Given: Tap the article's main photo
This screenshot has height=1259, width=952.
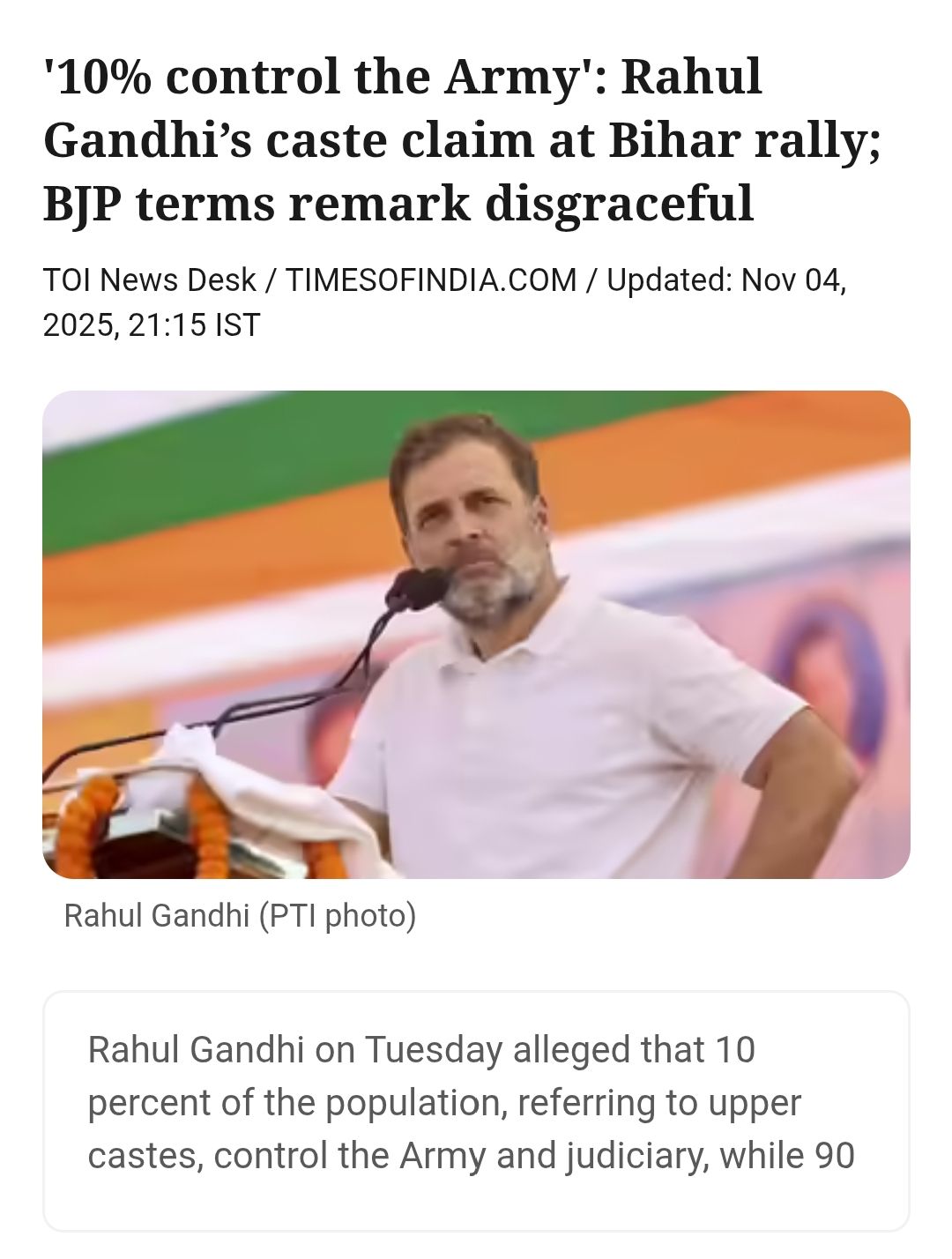Looking at the screenshot, I should [476, 634].
